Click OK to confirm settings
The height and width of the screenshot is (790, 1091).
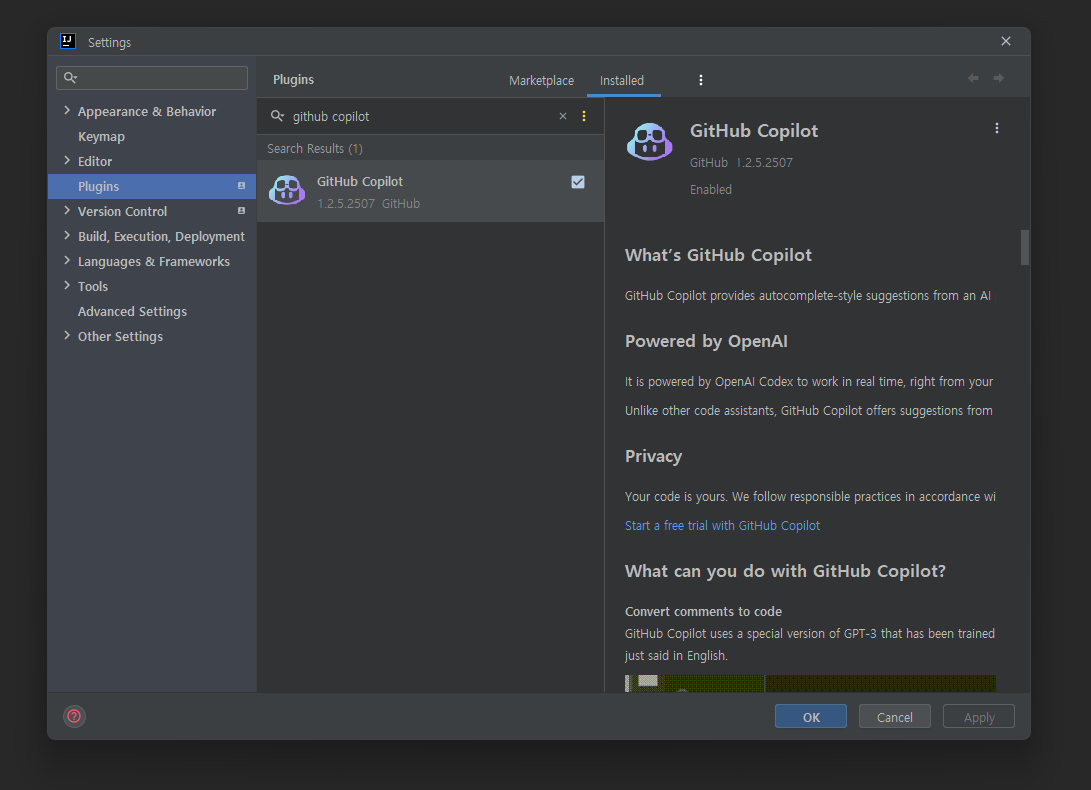tap(811, 716)
